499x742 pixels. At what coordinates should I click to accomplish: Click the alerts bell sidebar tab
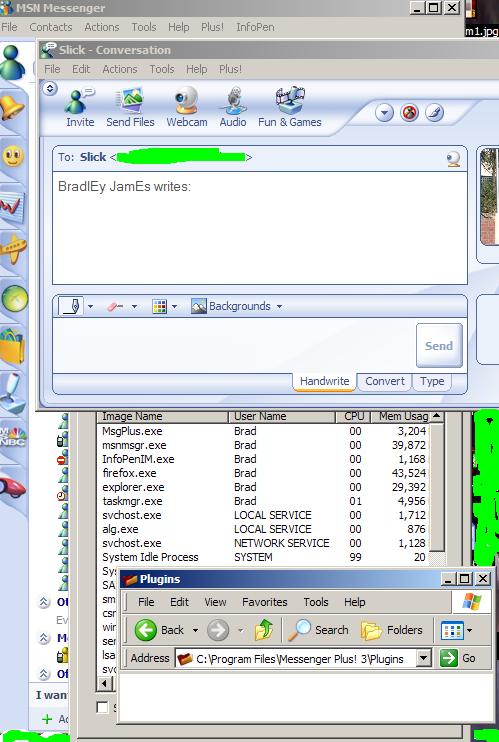point(12,108)
